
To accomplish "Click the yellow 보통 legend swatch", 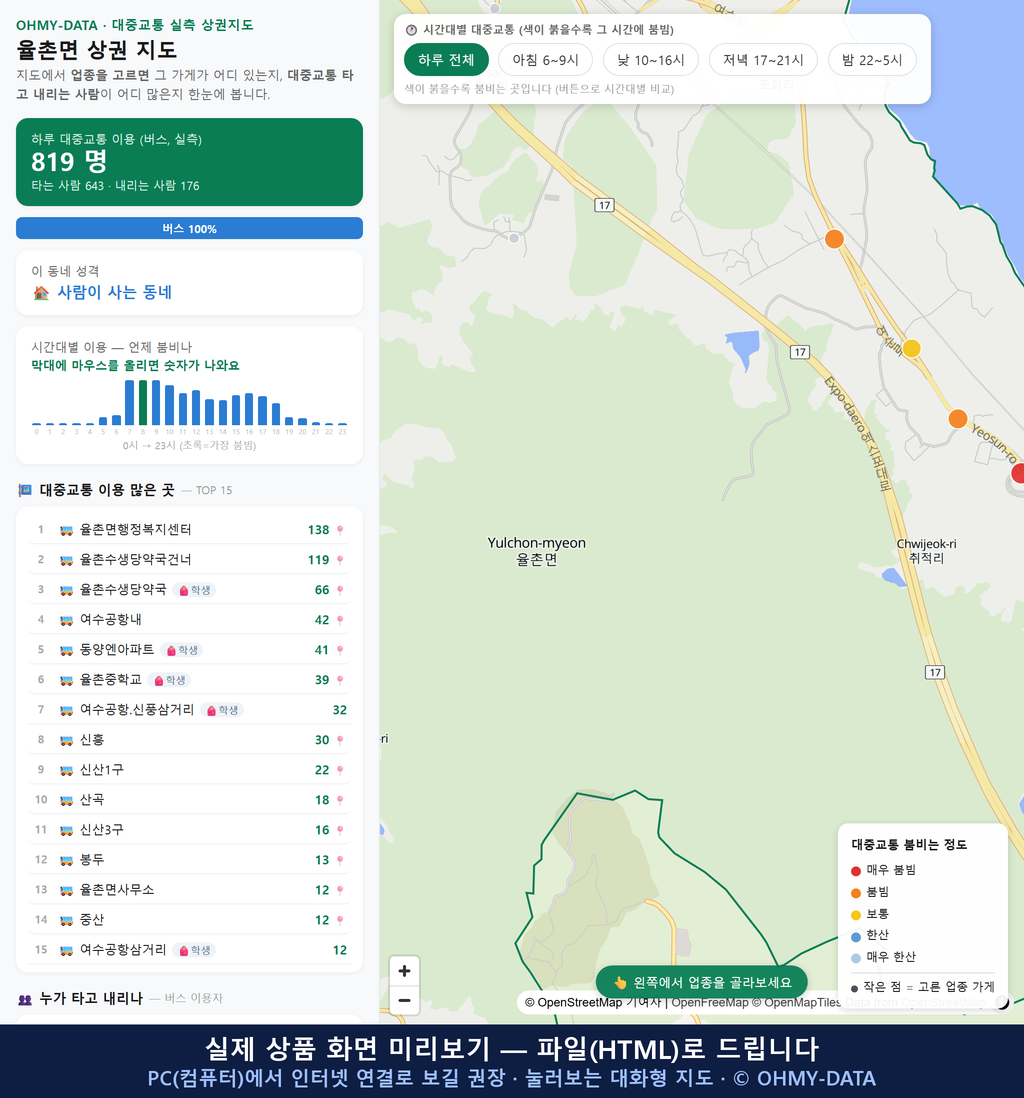I will [856, 915].
